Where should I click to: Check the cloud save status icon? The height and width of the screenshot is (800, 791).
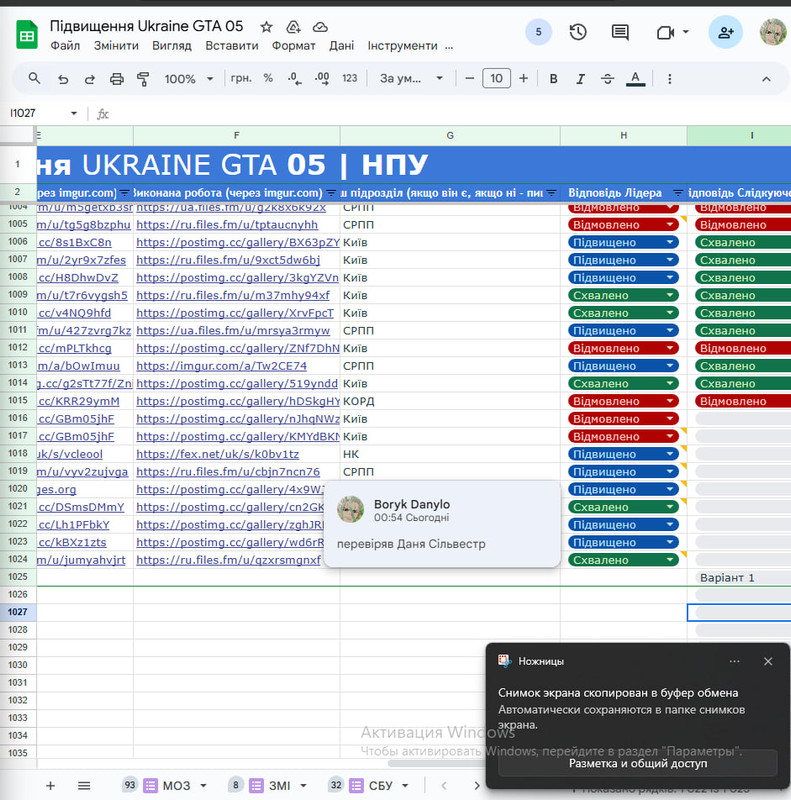coord(320,27)
